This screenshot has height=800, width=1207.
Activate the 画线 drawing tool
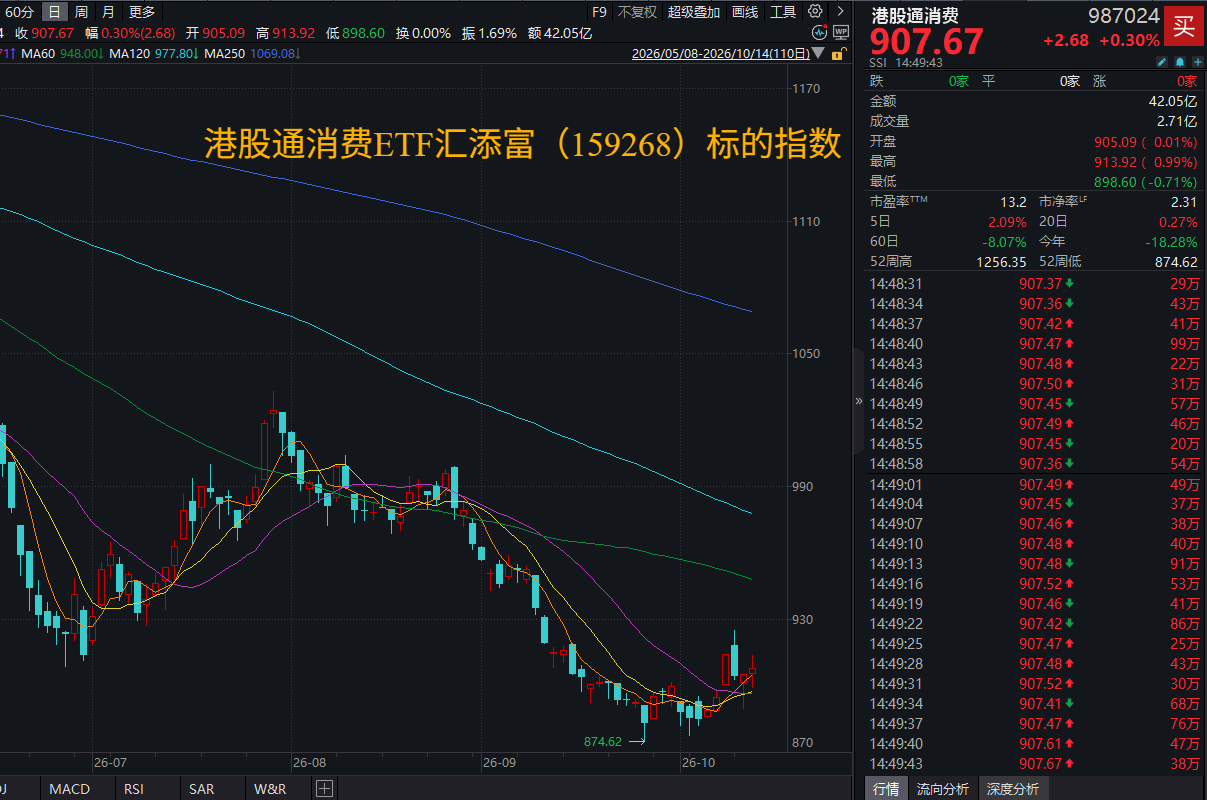point(745,12)
